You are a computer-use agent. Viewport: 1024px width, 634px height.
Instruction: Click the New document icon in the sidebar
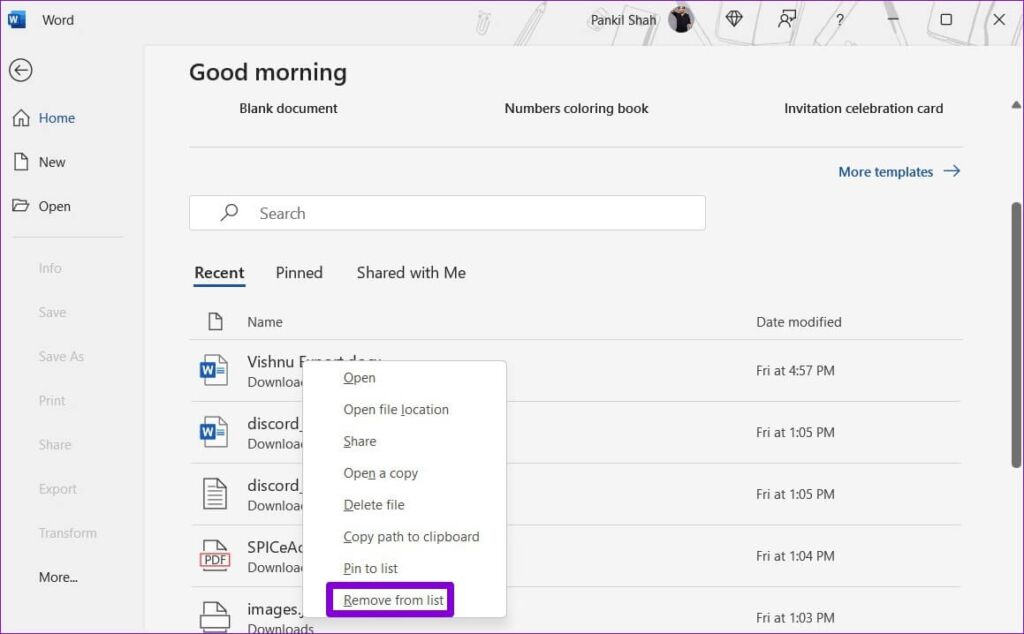[21, 162]
